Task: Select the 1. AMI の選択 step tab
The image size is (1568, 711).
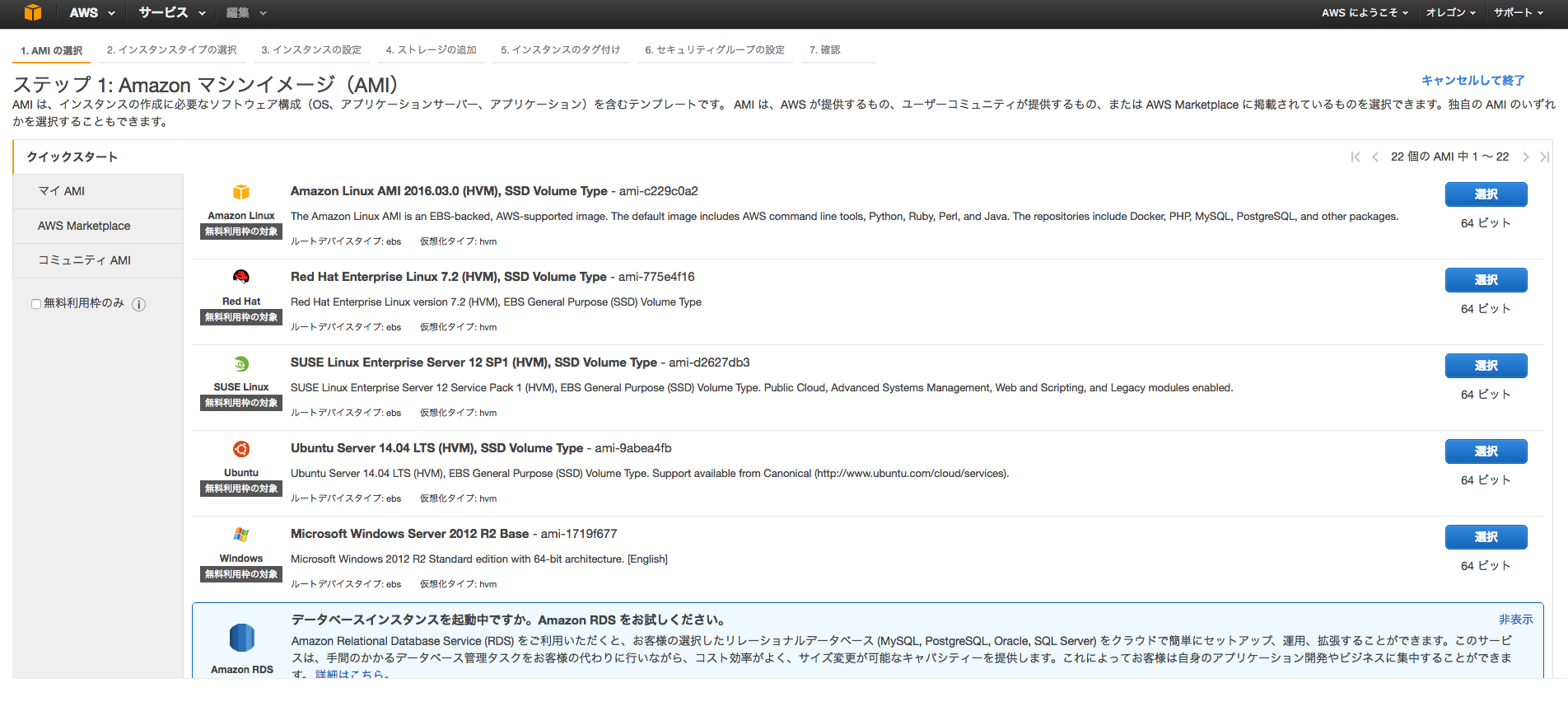Action: [x=52, y=50]
